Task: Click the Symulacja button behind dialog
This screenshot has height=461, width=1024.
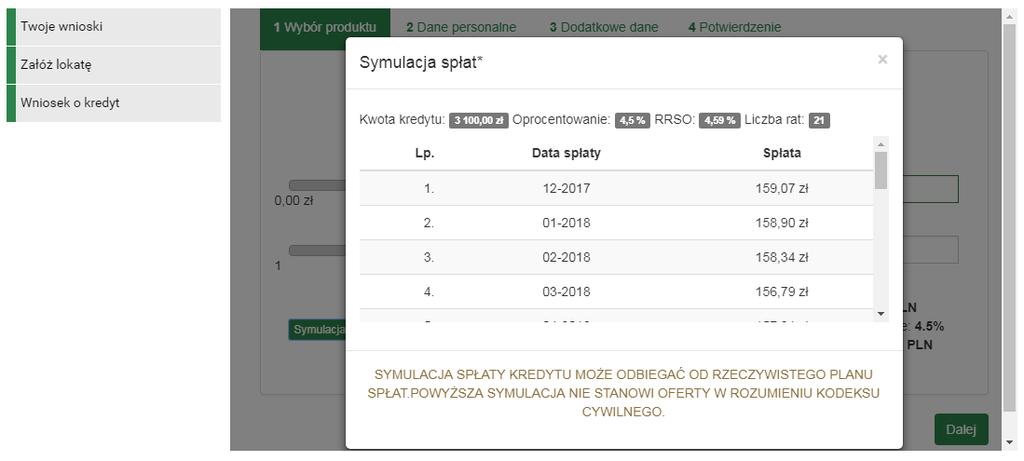Action: pos(317,330)
